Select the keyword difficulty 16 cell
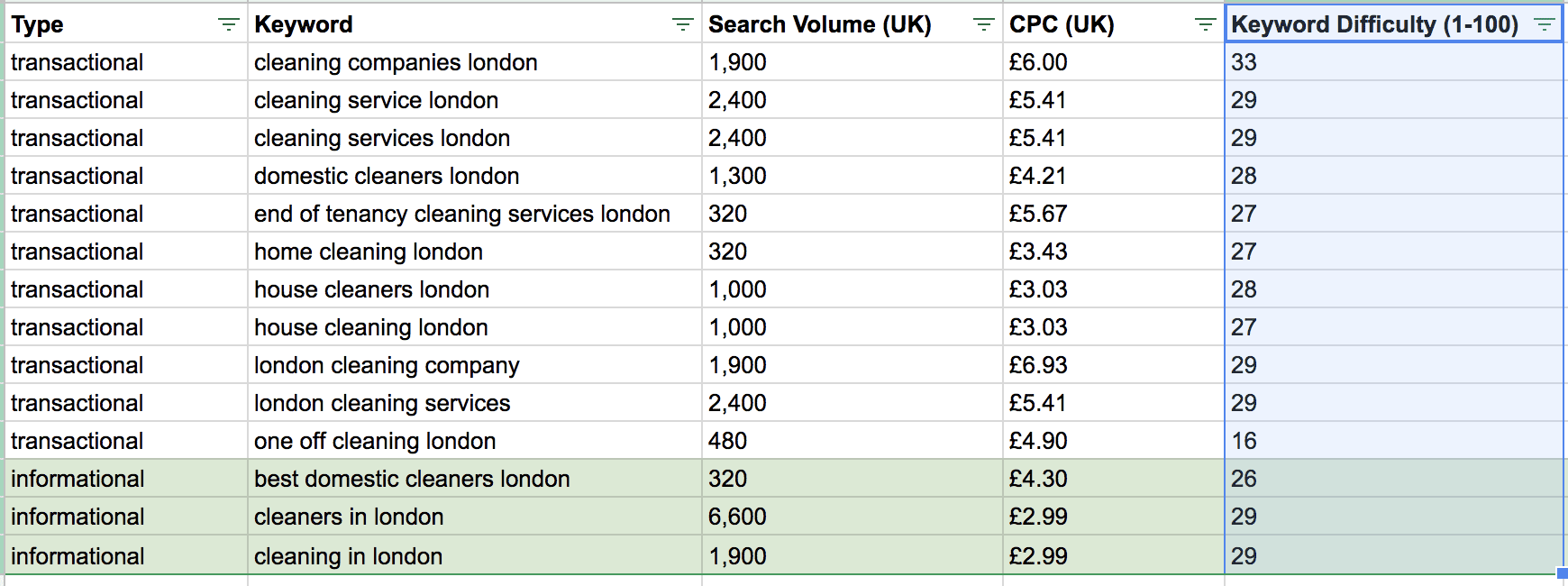Screen dimensions: 1568x586 1244,441
